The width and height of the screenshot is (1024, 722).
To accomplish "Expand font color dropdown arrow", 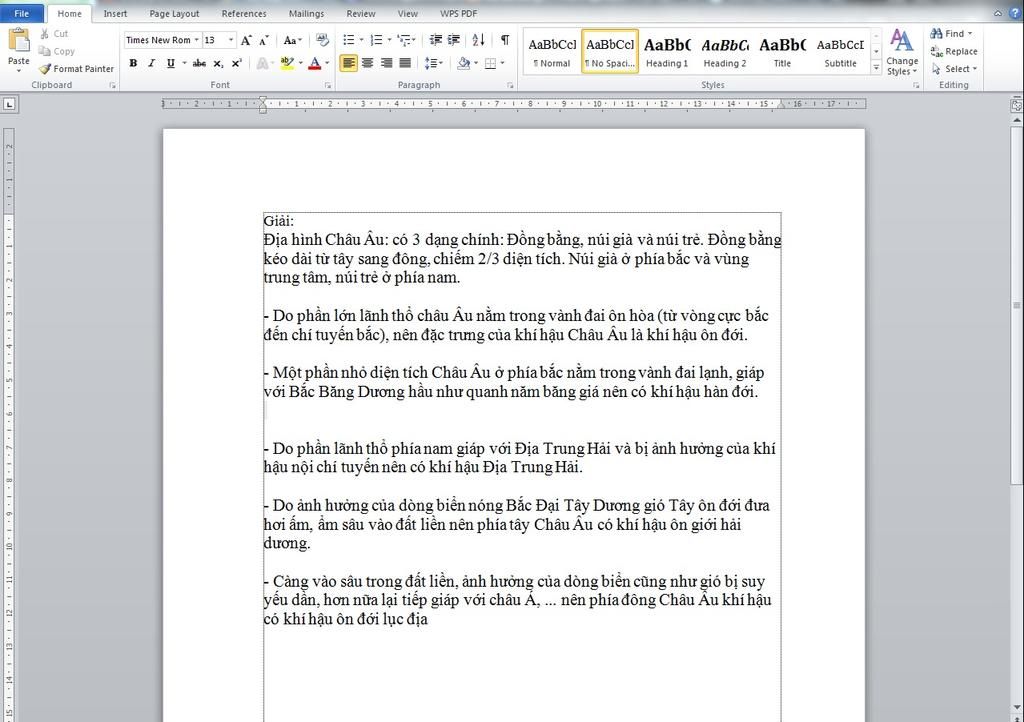I will (327, 63).
